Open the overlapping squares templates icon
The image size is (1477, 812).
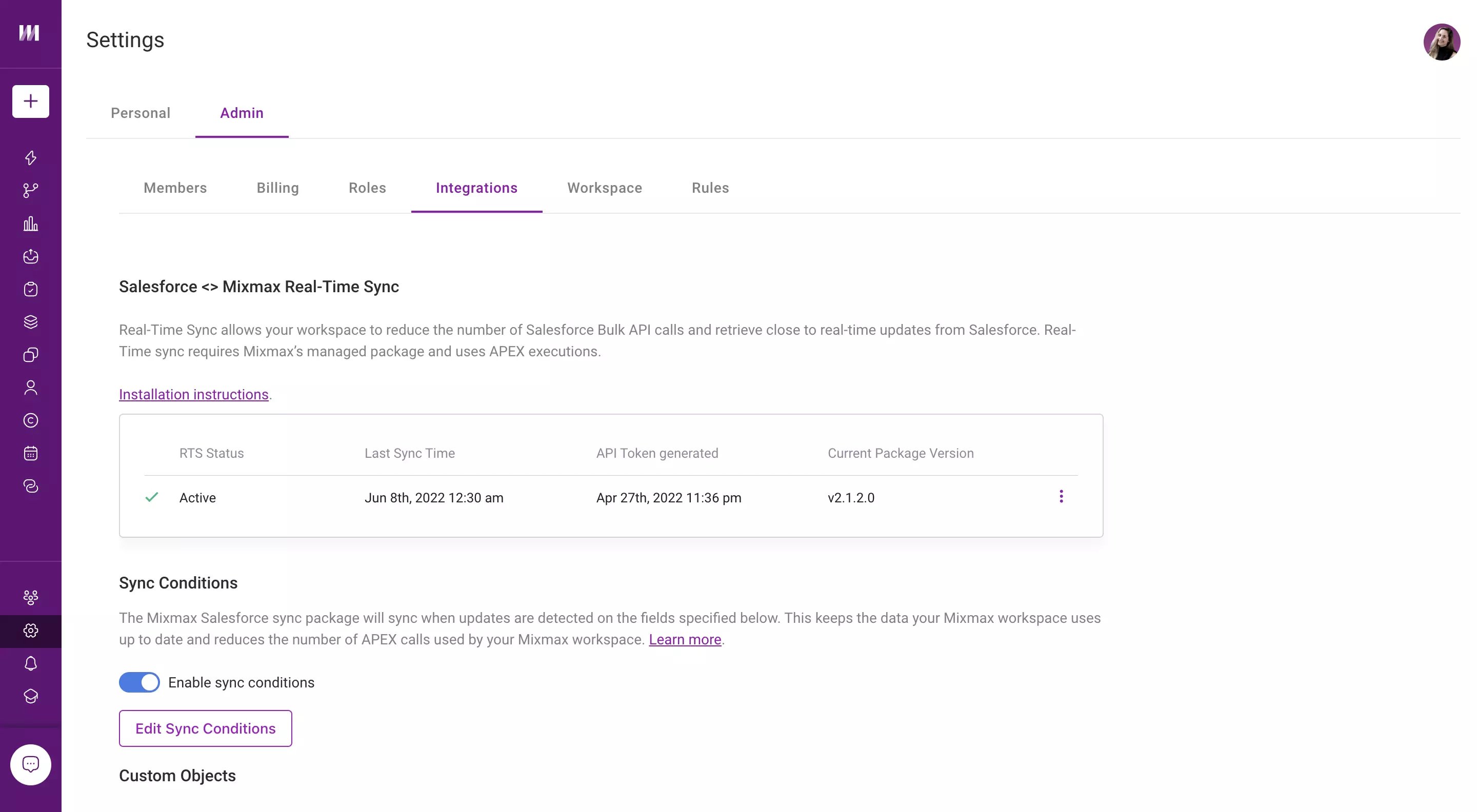[30, 355]
